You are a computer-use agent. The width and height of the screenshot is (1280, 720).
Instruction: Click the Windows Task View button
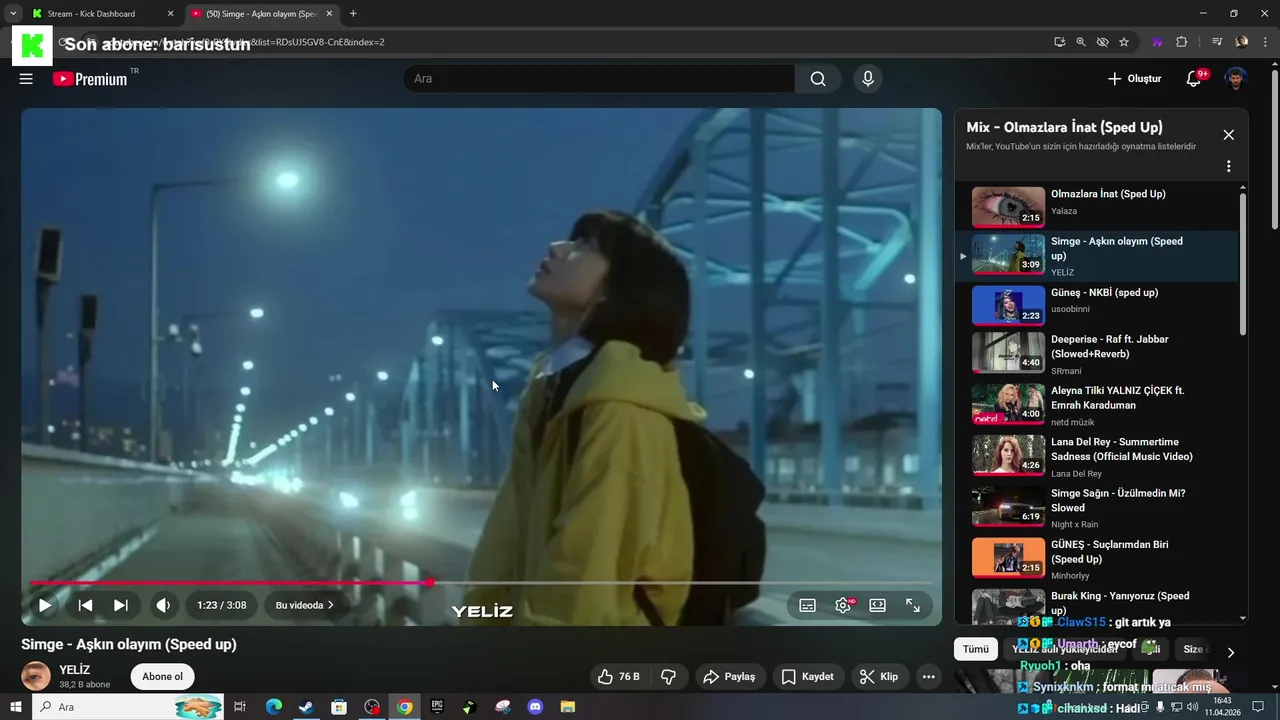[x=240, y=707]
